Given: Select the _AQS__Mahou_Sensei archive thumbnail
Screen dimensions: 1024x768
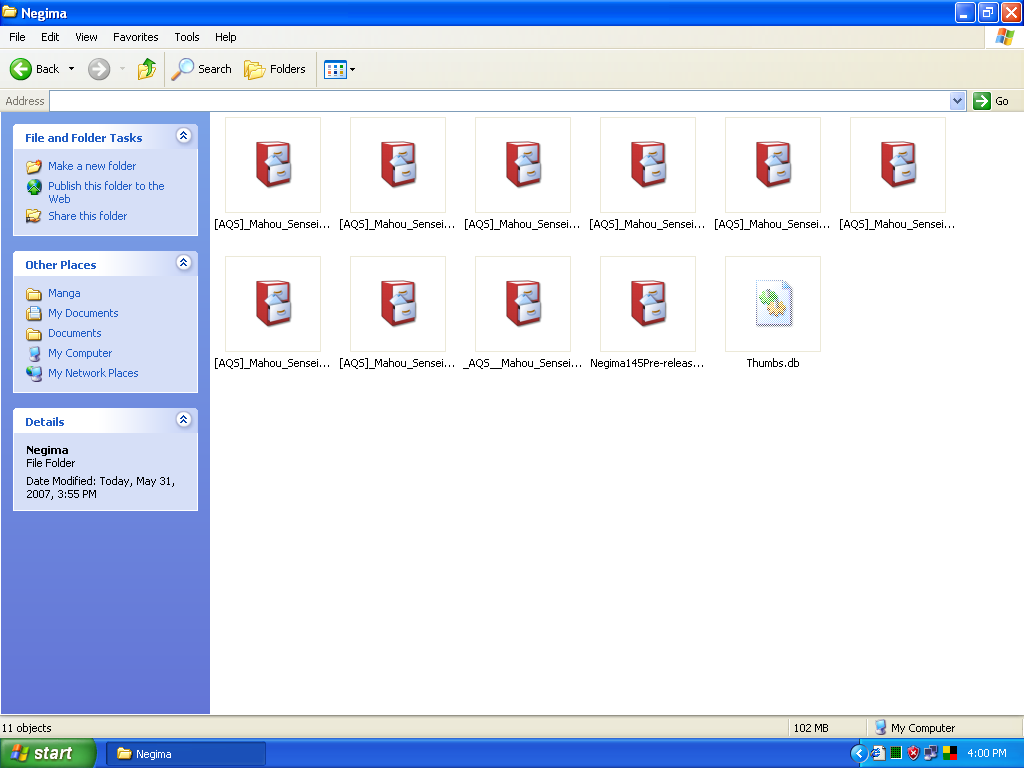Looking at the screenshot, I should 522,304.
